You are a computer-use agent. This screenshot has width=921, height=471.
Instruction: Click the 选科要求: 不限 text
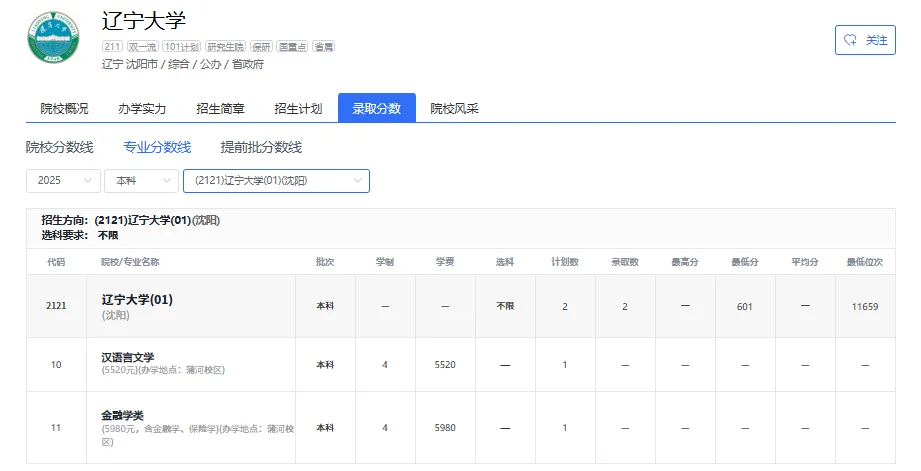[80, 236]
